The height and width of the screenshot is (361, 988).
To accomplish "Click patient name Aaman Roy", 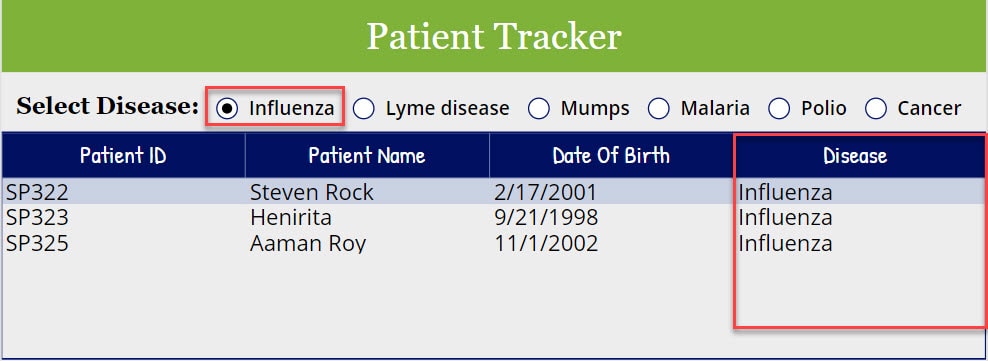I will point(307,243).
